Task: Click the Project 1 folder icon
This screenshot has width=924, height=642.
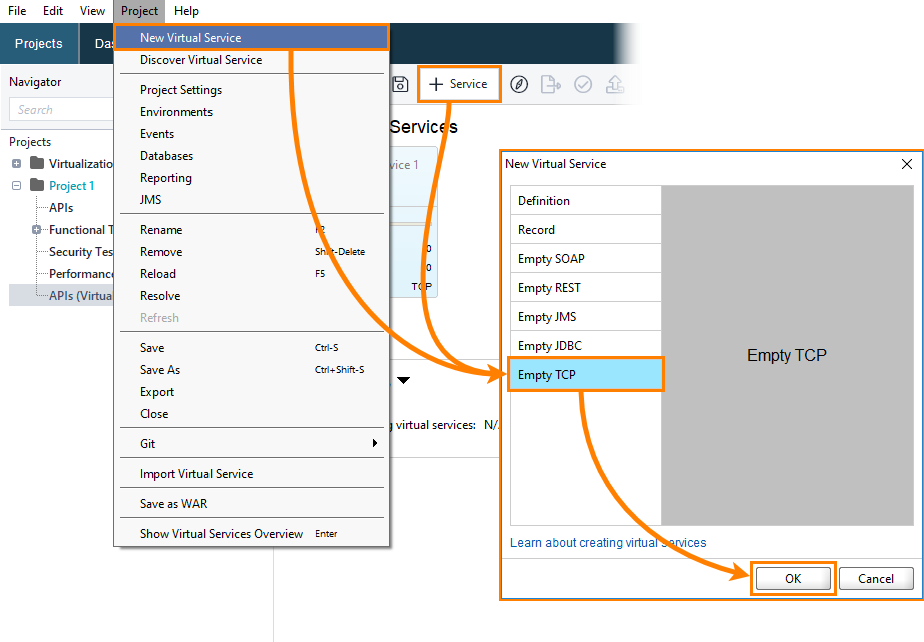Action: coord(39,185)
